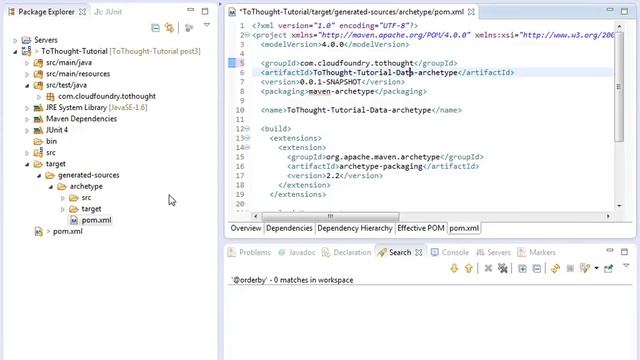Toggle Link with Editor in Package Explorer
640x360 pixels.
[x=169, y=28]
